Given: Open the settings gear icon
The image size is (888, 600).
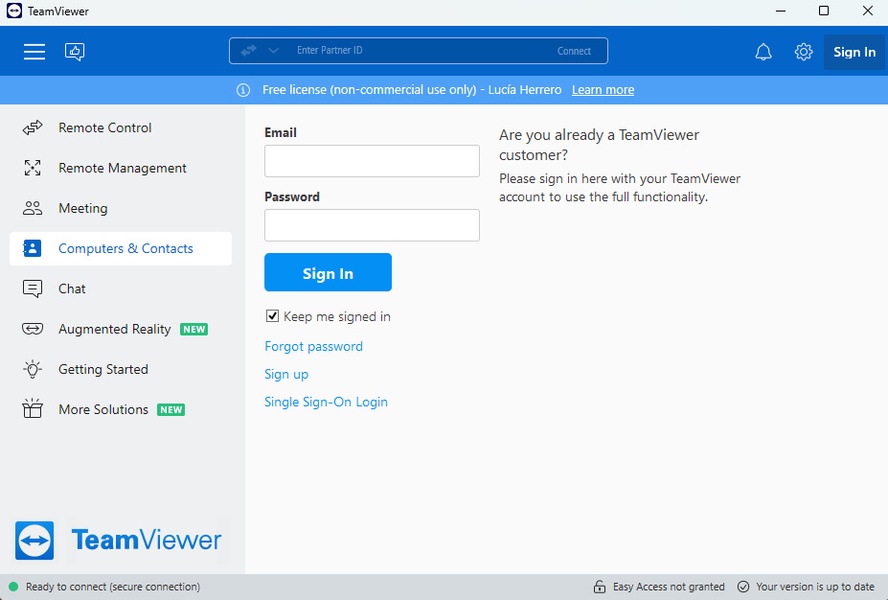Looking at the screenshot, I should coord(803,52).
